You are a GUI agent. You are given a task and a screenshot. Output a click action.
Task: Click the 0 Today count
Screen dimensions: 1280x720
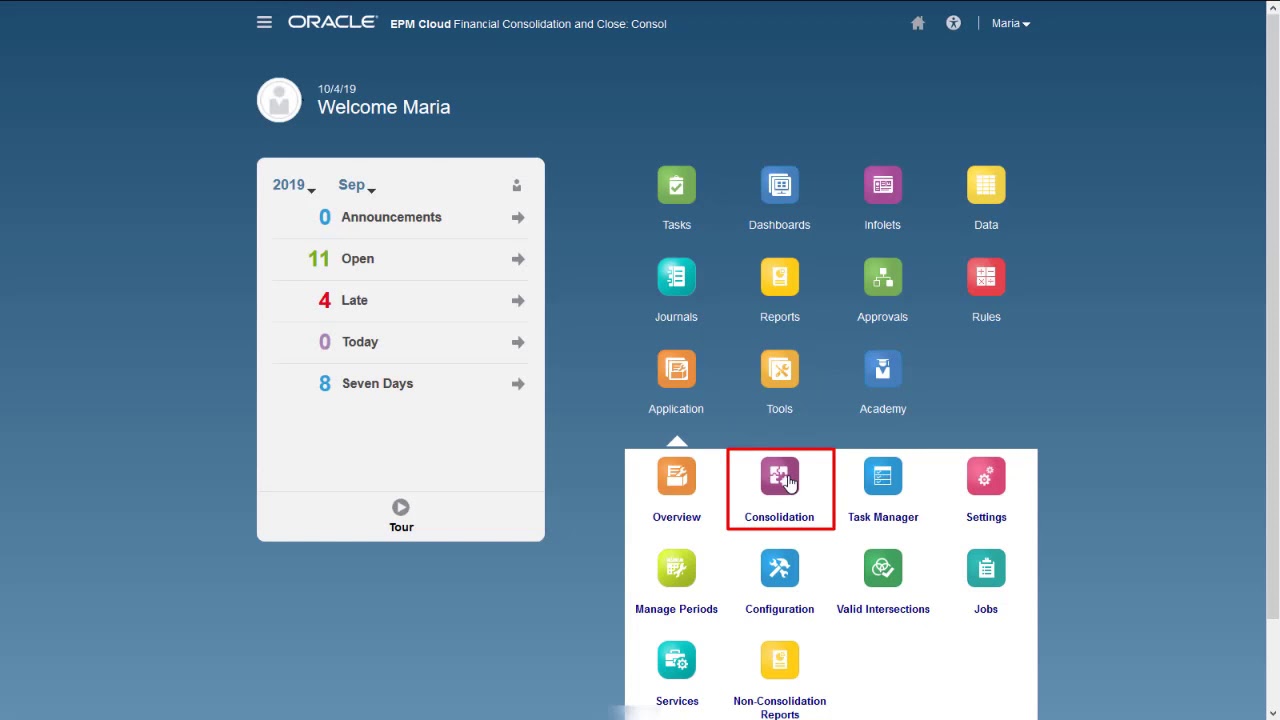pyautogui.click(x=324, y=342)
